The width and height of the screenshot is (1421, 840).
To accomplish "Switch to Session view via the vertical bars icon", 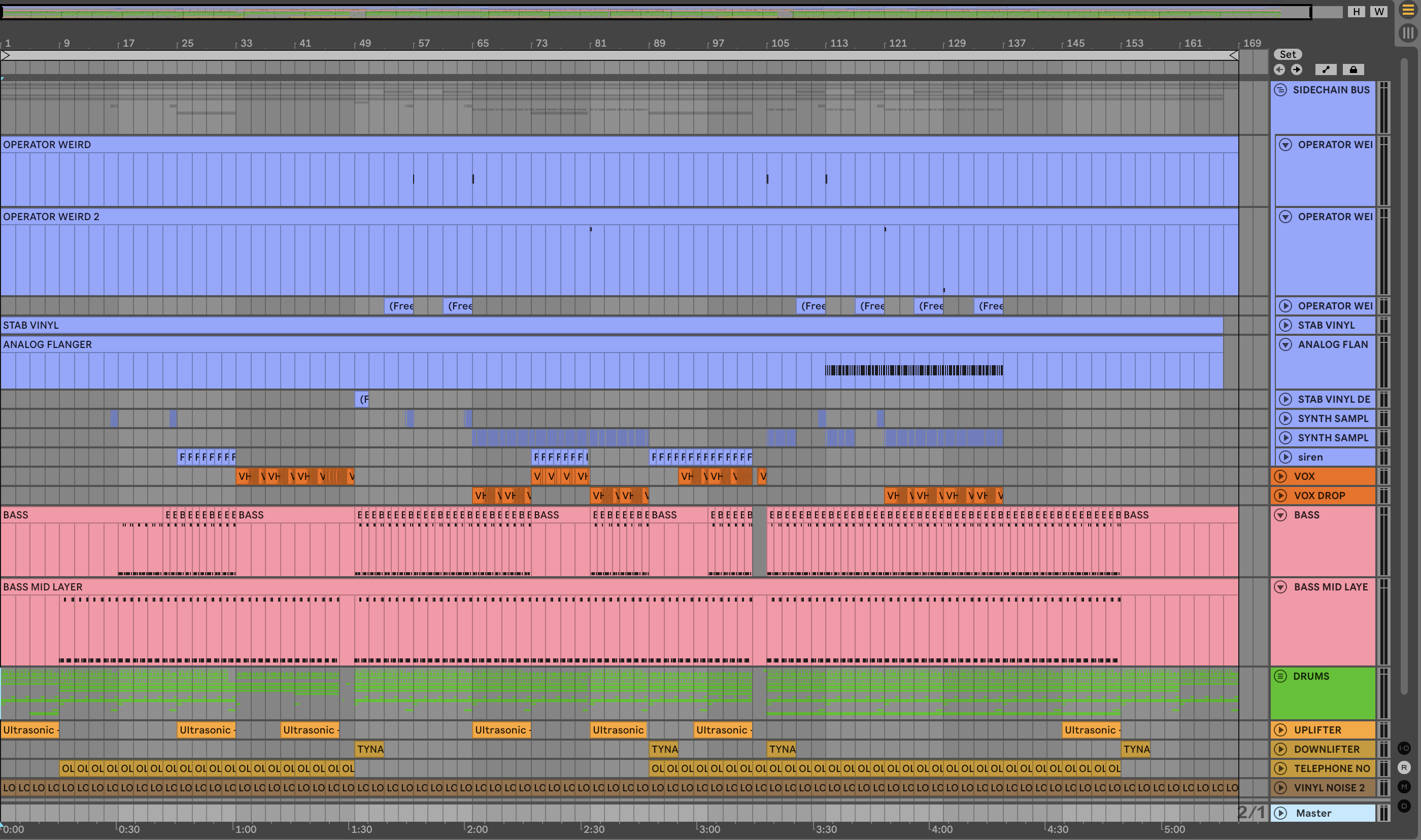I will click(1407, 33).
